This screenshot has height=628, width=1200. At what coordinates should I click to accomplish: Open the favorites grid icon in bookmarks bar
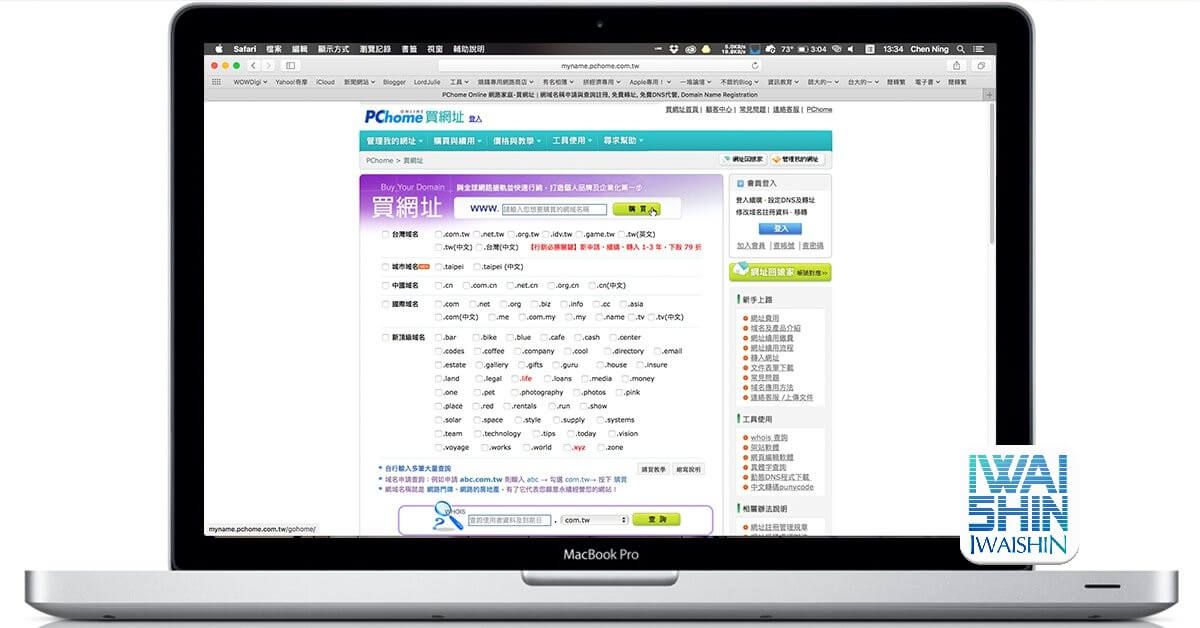tap(217, 82)
